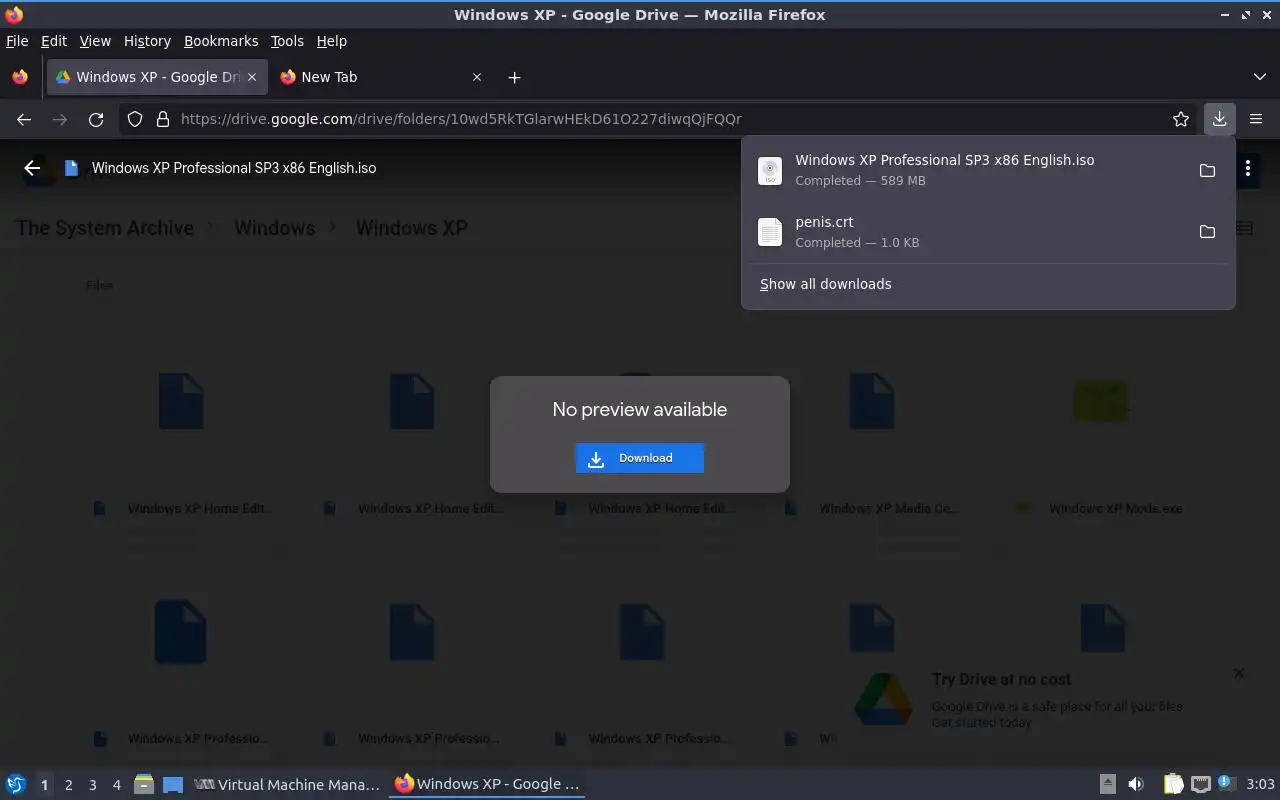The height and width of the screenshot is (800, 1280).
Task: Open completed Windows XP Professional ISO download entry
Action: 970,170
